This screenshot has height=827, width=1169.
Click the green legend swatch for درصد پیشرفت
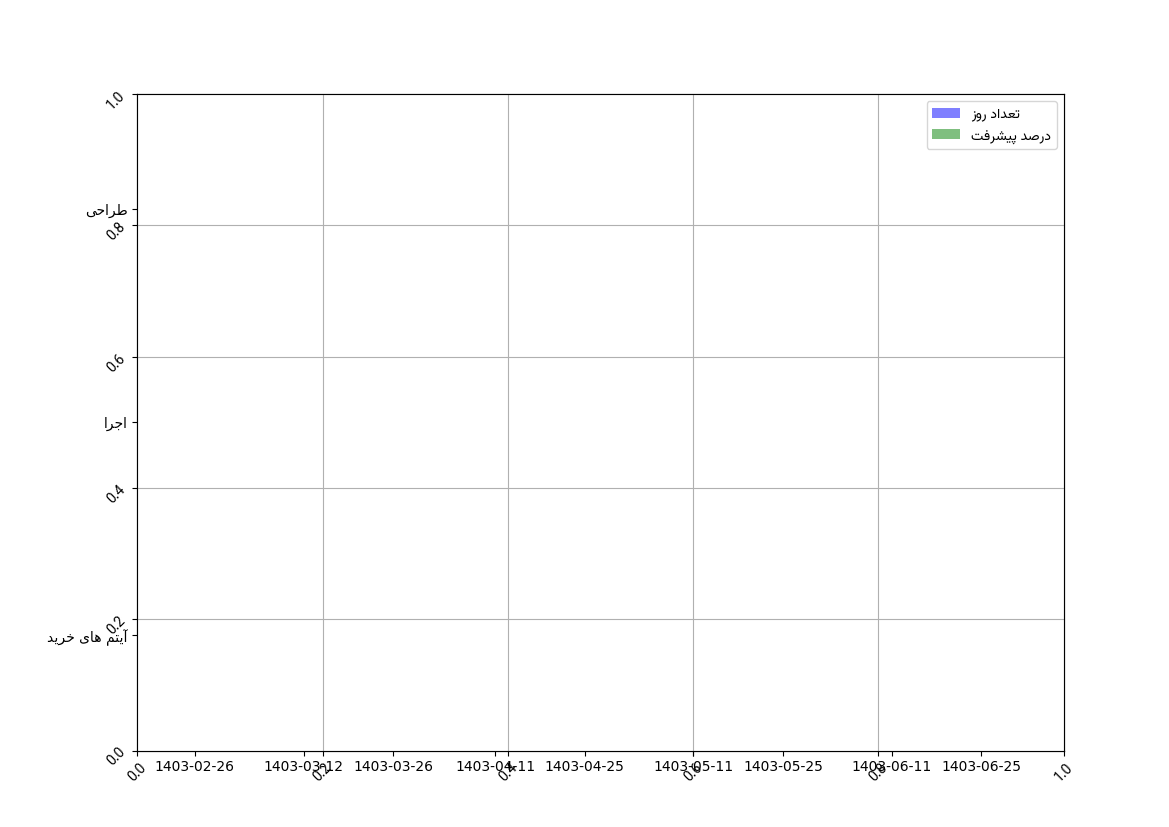tap(945, 135)
